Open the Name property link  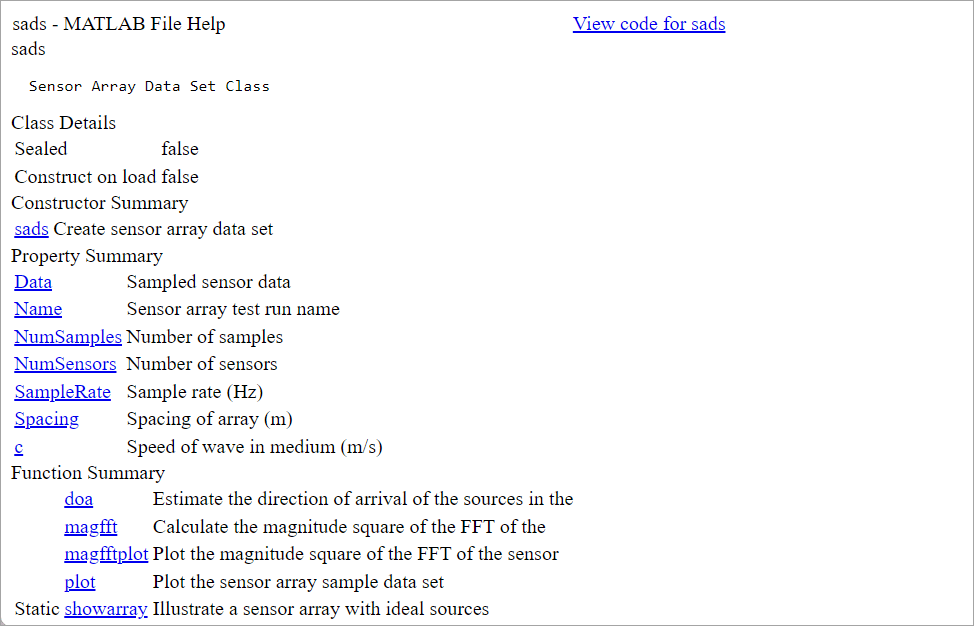click(38, 309)
